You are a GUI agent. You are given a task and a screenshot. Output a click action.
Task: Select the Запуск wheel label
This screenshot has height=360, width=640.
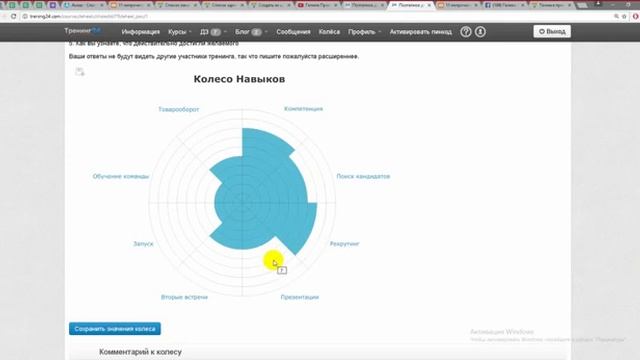[x=143, y=244]
